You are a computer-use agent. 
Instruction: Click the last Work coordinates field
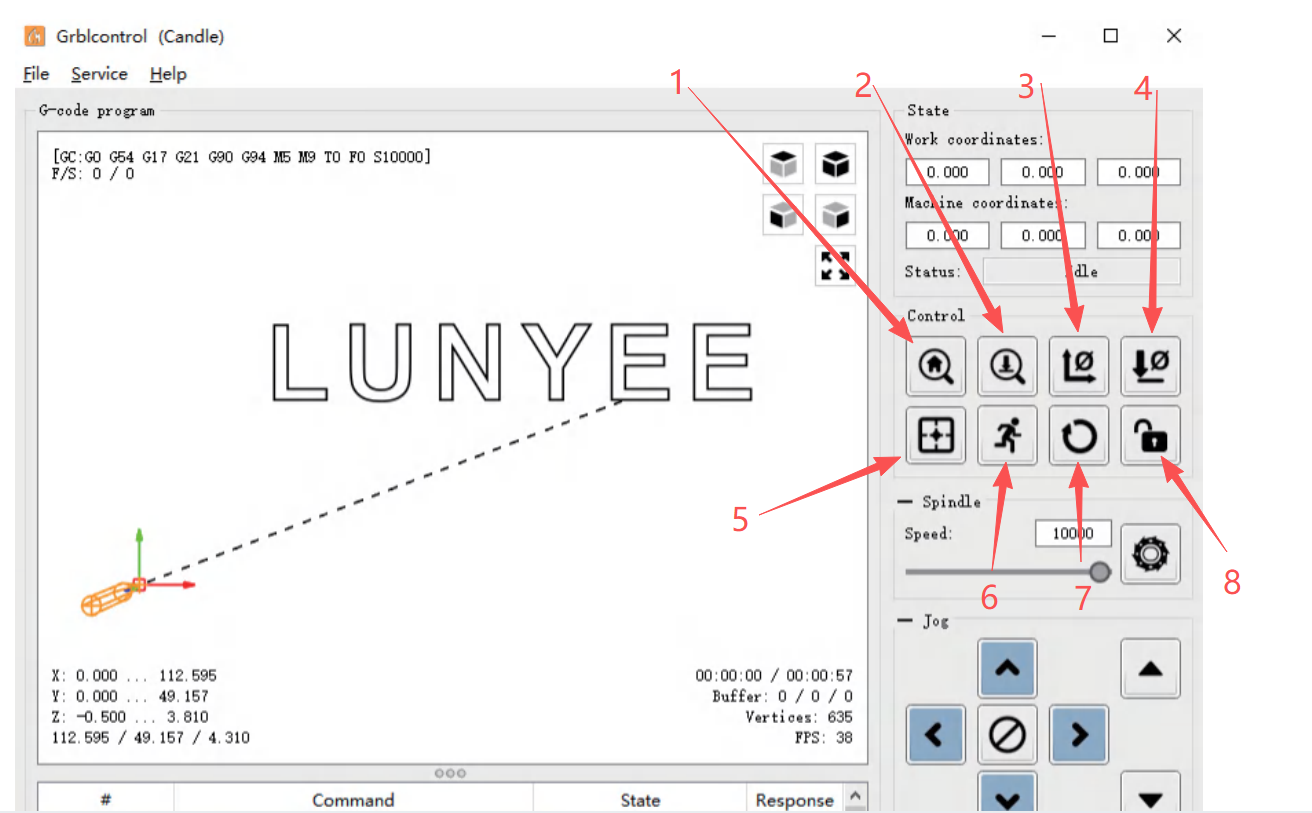1139,172
